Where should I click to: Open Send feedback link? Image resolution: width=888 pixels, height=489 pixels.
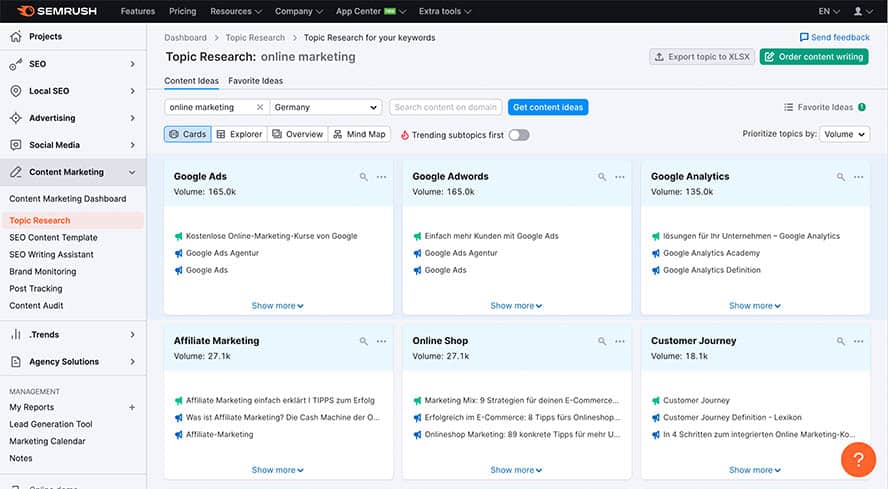(x=834, y=37)
